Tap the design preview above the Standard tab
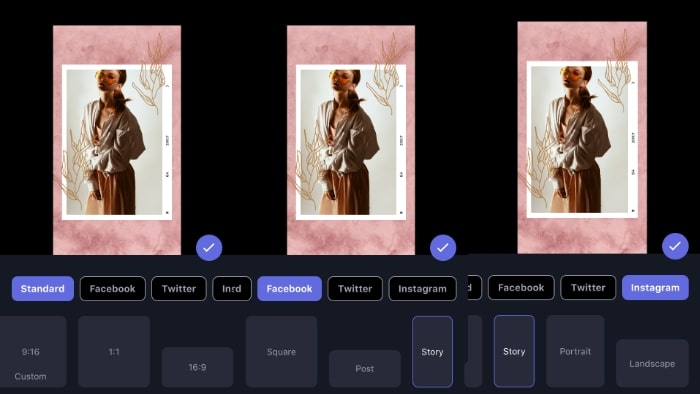This screenshot has width=700, height=394. [117, 140]
